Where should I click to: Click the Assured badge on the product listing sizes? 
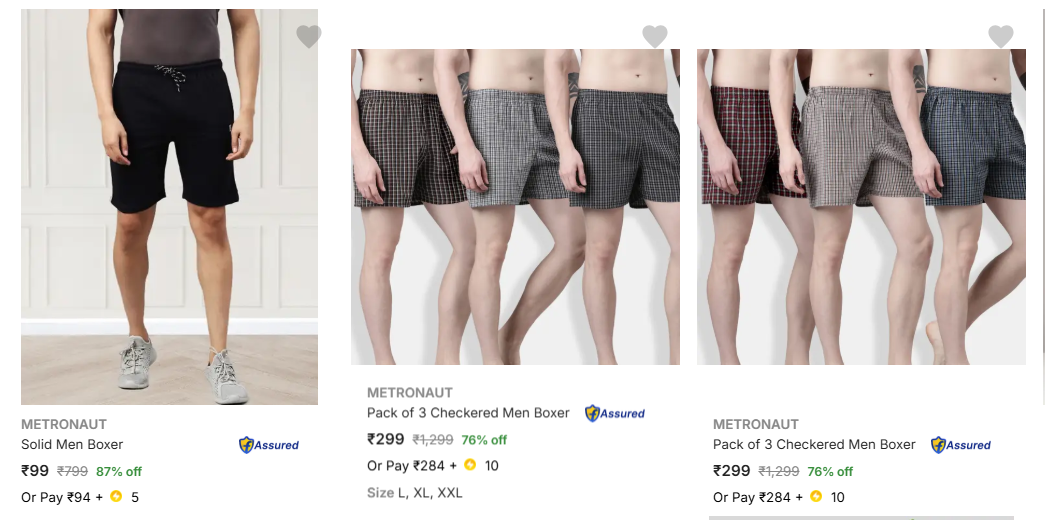click(615, 413)
